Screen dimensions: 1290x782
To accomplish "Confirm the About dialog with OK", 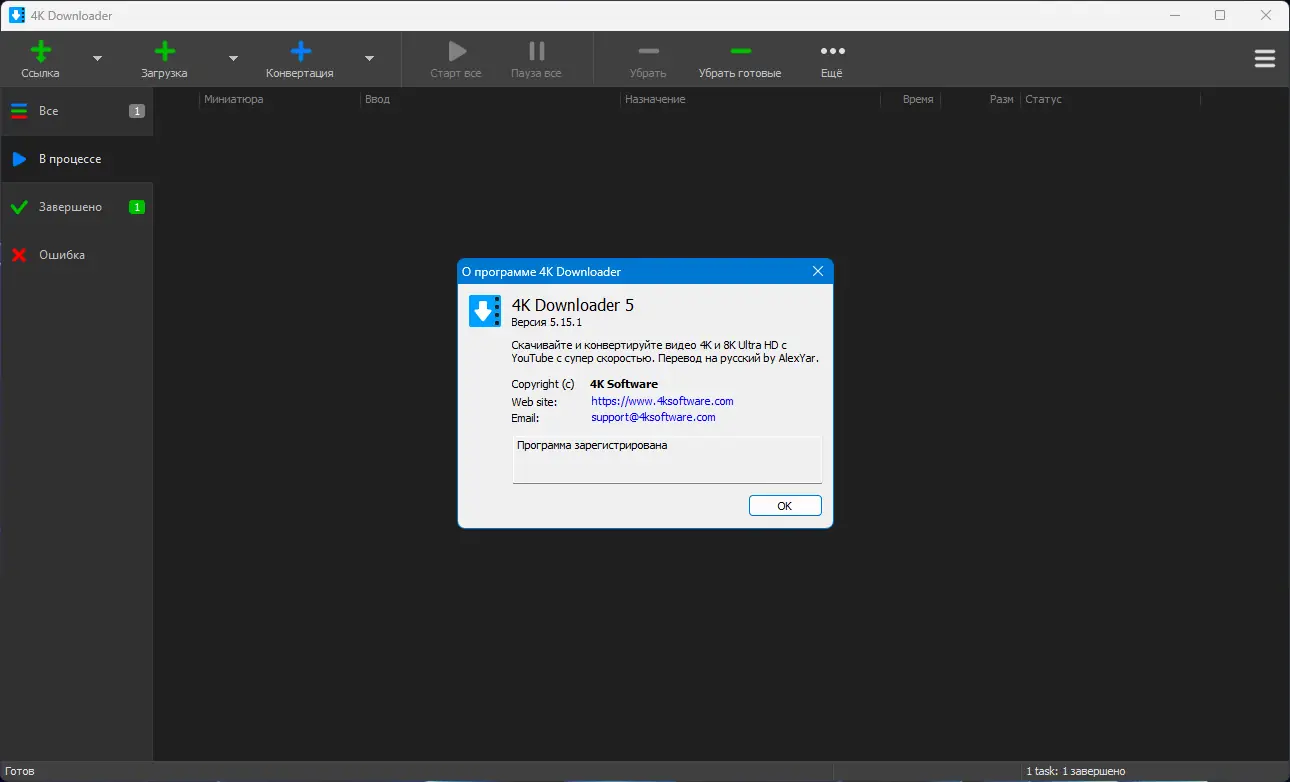I will [785, 506].
